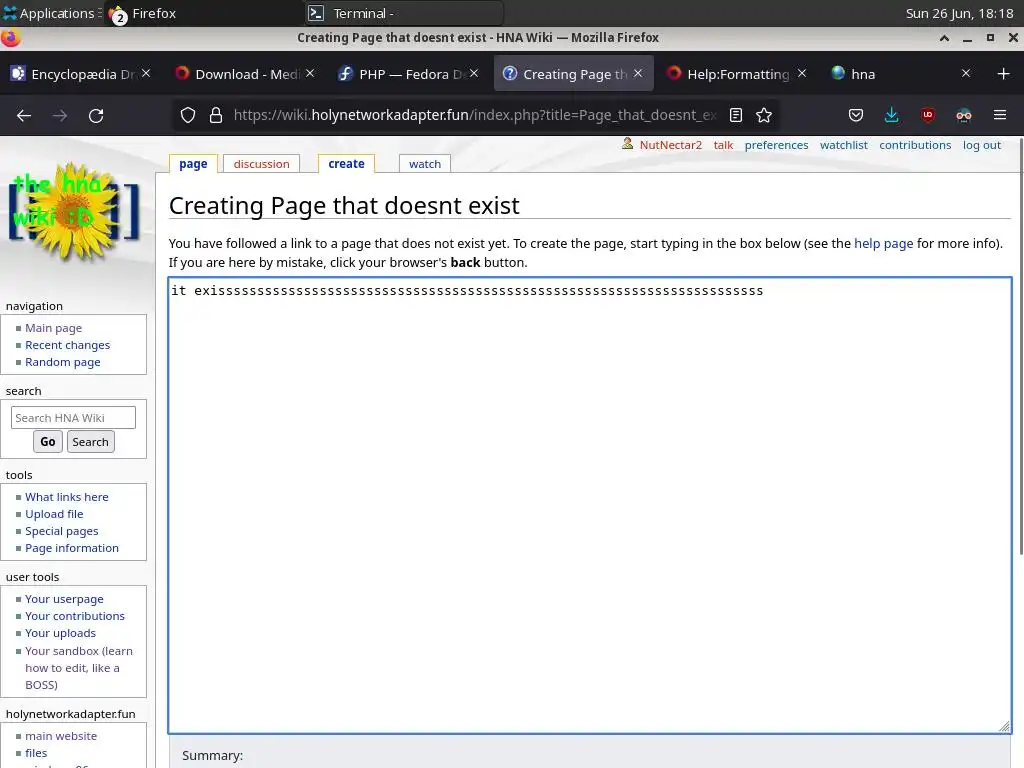Open 'preferences' link
Image resolution: width=1024 pixels, height=768 pixels.
point(776,145)
